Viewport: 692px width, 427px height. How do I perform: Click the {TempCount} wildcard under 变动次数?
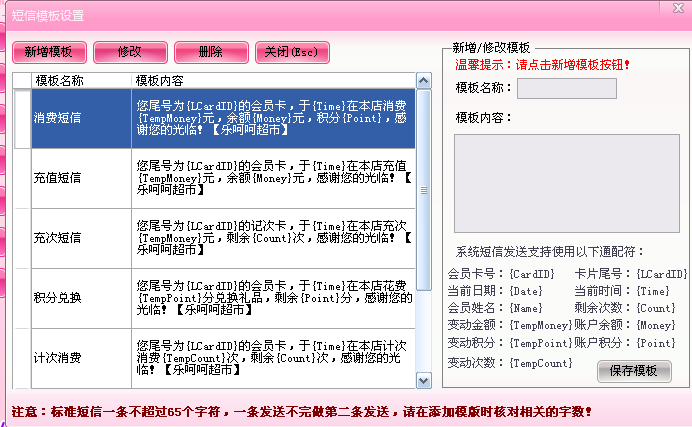541,363
